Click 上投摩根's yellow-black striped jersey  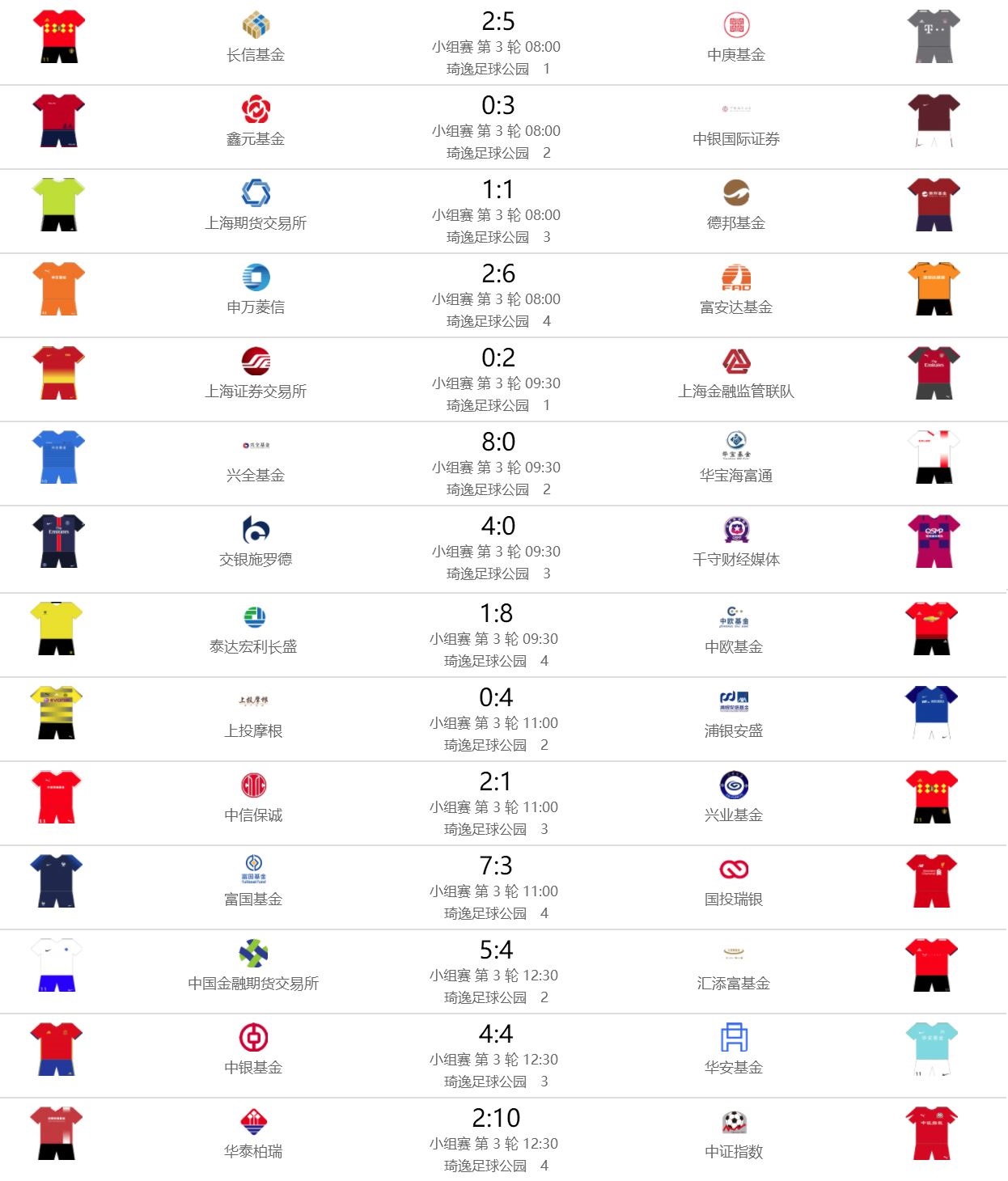(56, 712)
